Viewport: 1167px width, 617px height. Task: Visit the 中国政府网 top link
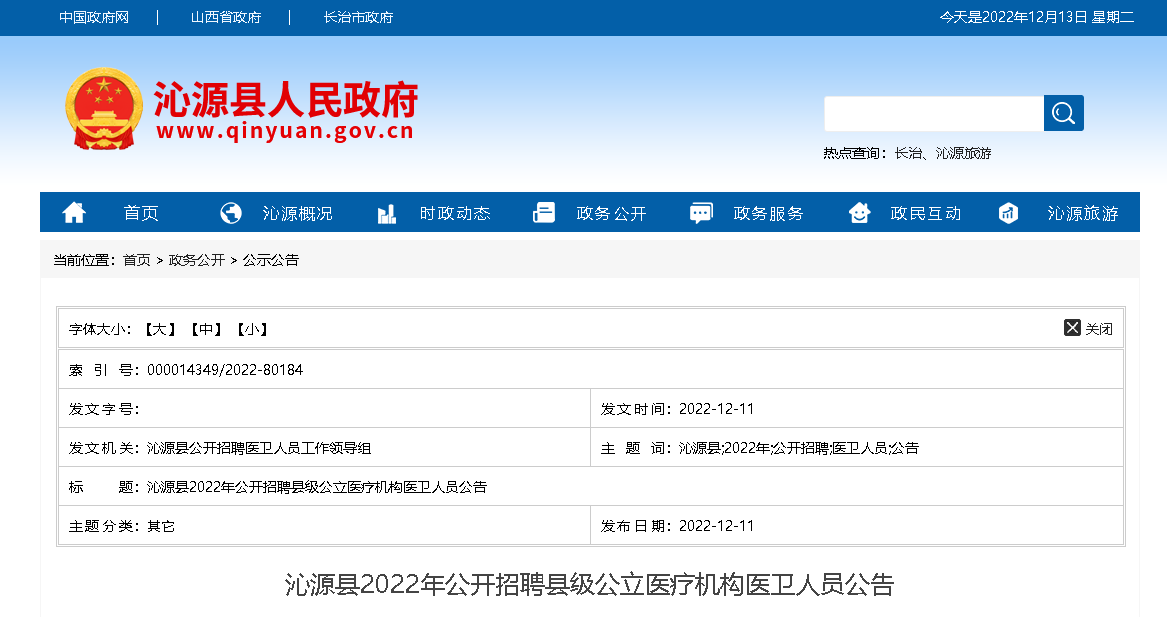[94, 17]
